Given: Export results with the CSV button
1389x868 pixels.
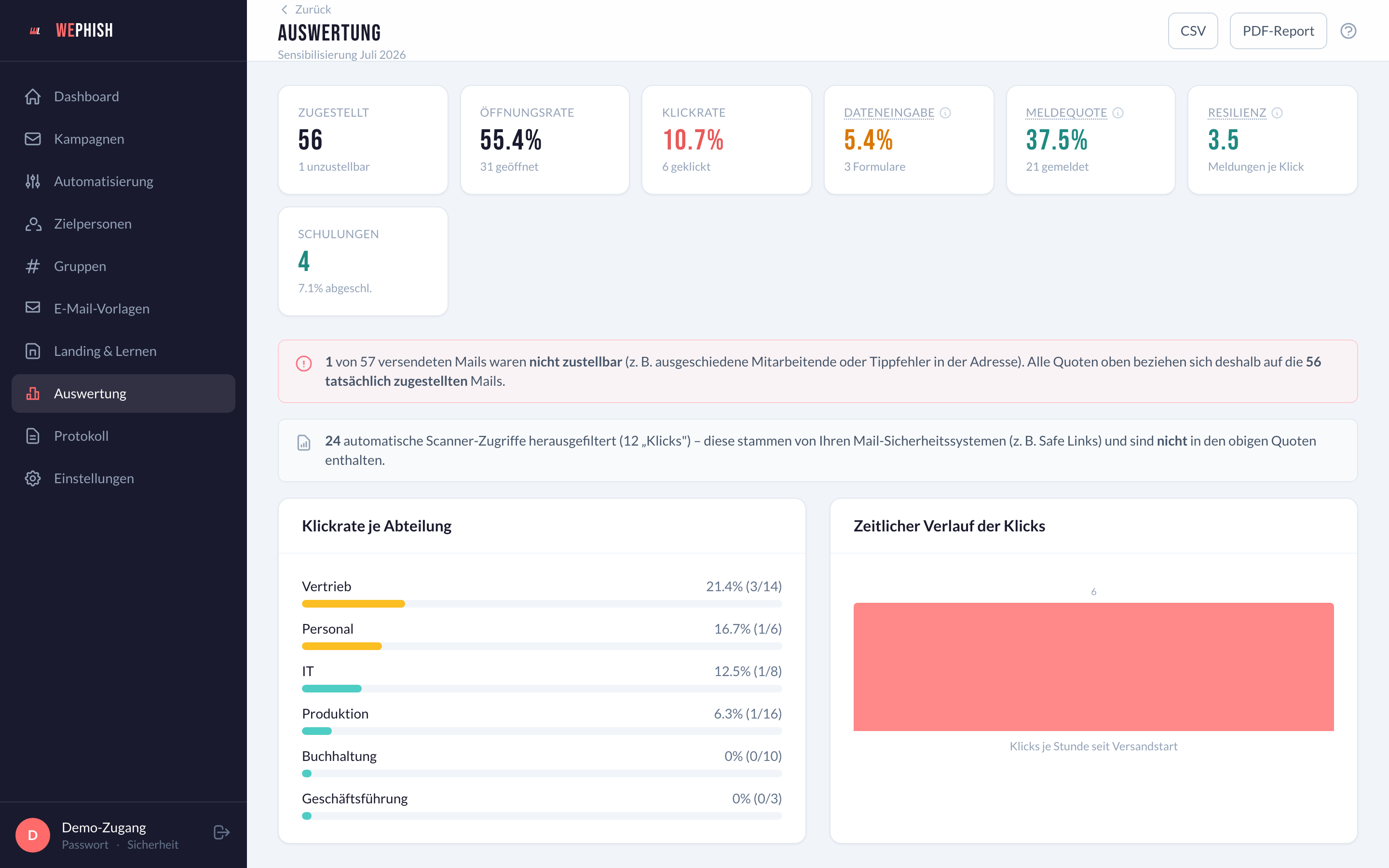Looking at the screenshot, I should click(x=1193, y=31).
